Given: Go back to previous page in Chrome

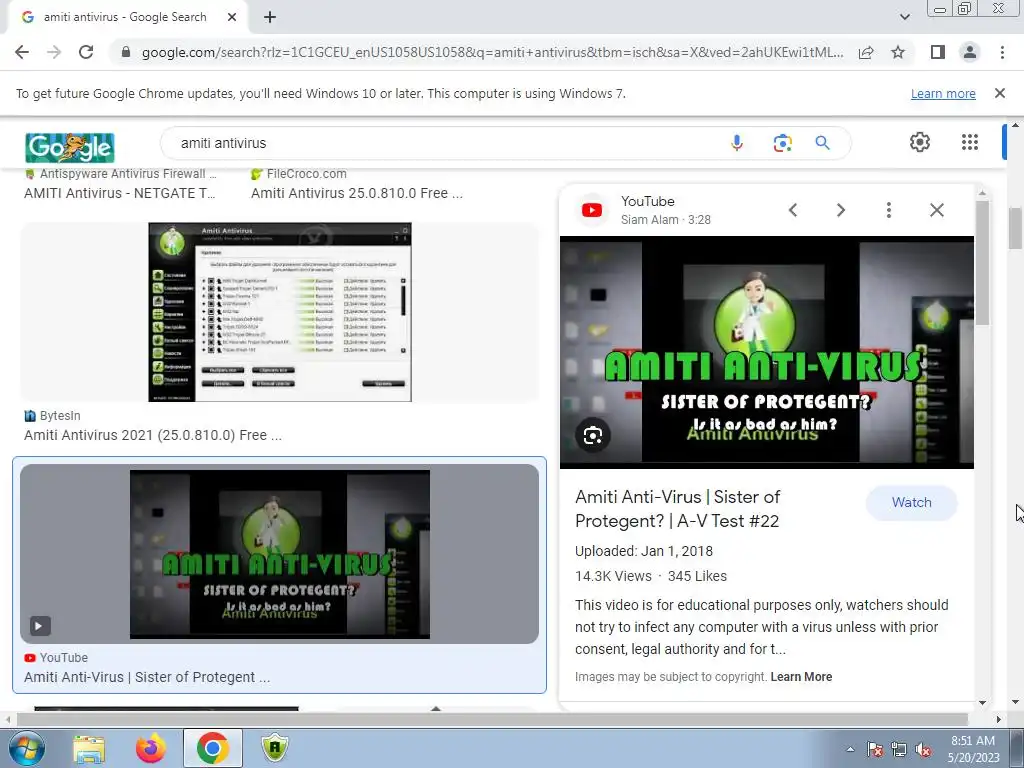Looking at the screenshot, I should tap(22, 52).
